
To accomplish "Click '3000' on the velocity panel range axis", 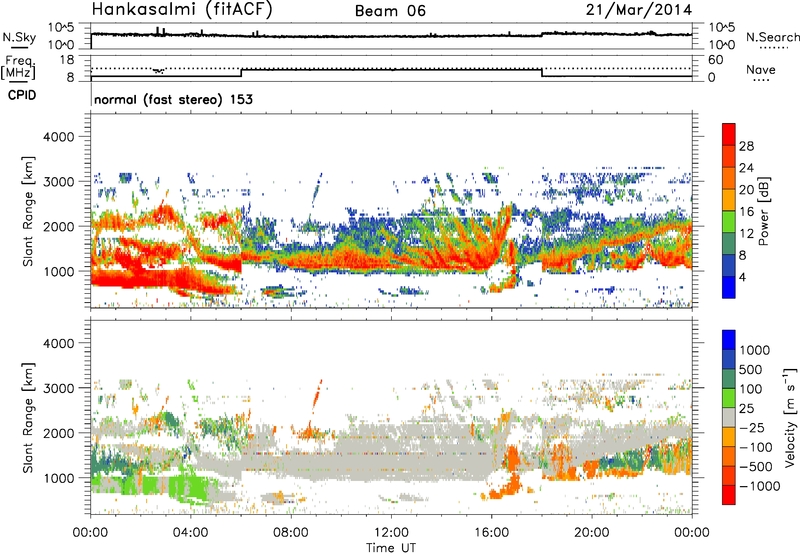I will coord(59,388).
